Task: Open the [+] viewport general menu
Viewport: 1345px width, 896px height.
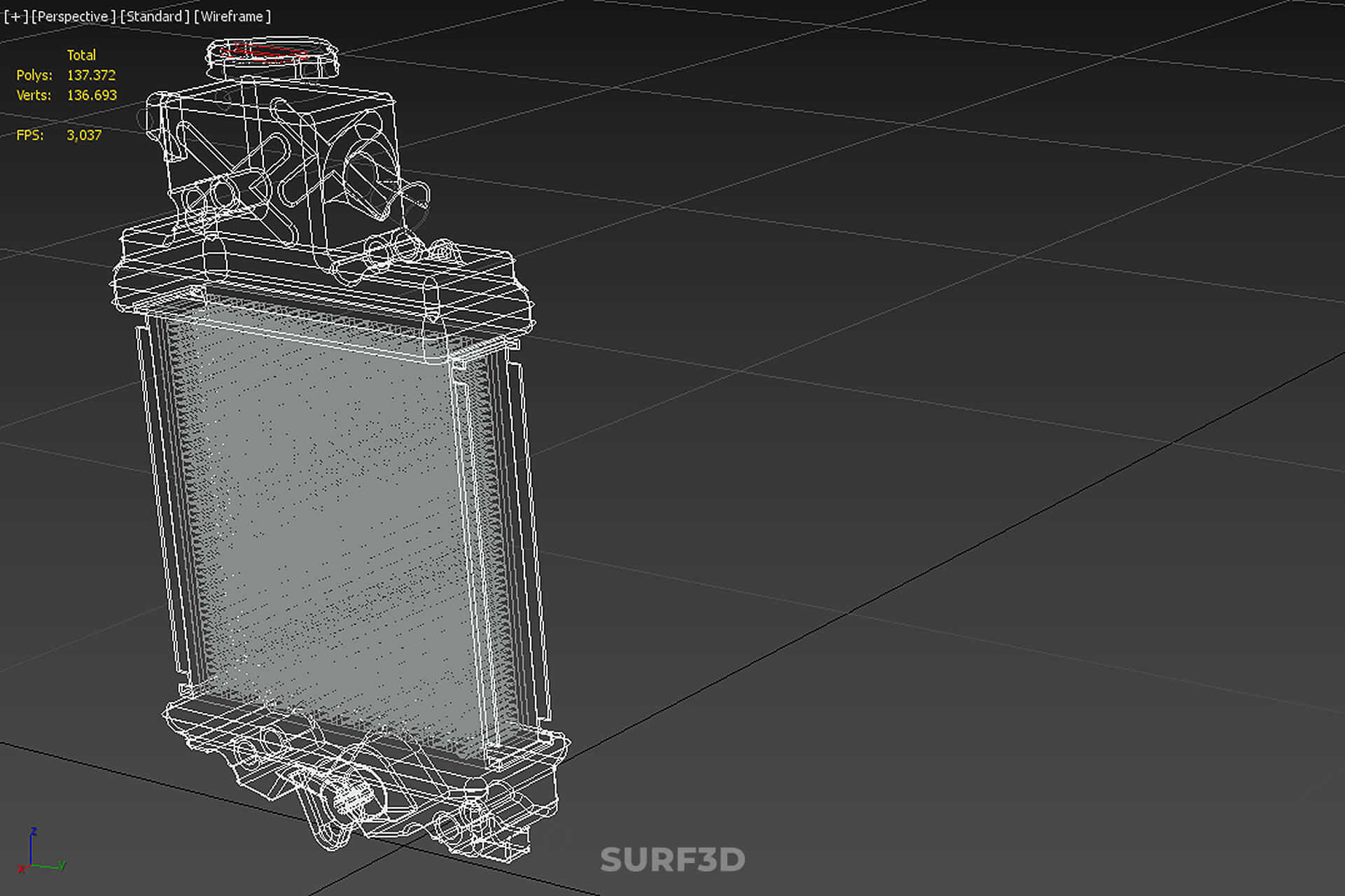Action: pyautogui.click(x=16, y=16)
